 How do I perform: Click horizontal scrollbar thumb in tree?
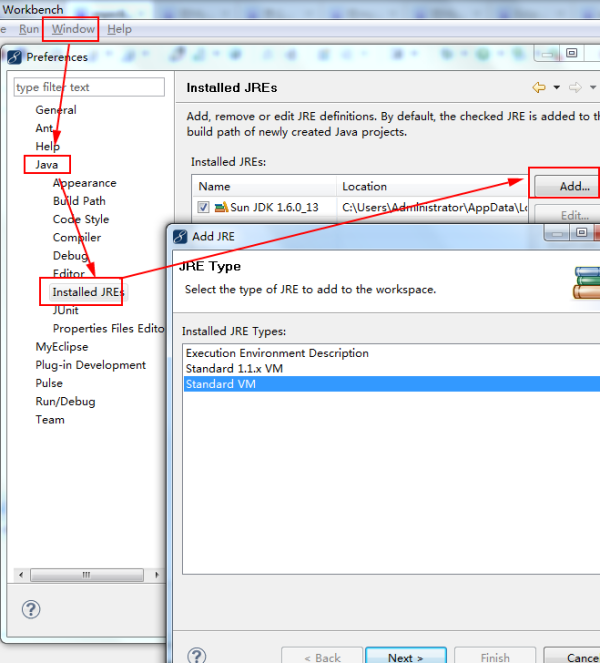coord(87,575)
